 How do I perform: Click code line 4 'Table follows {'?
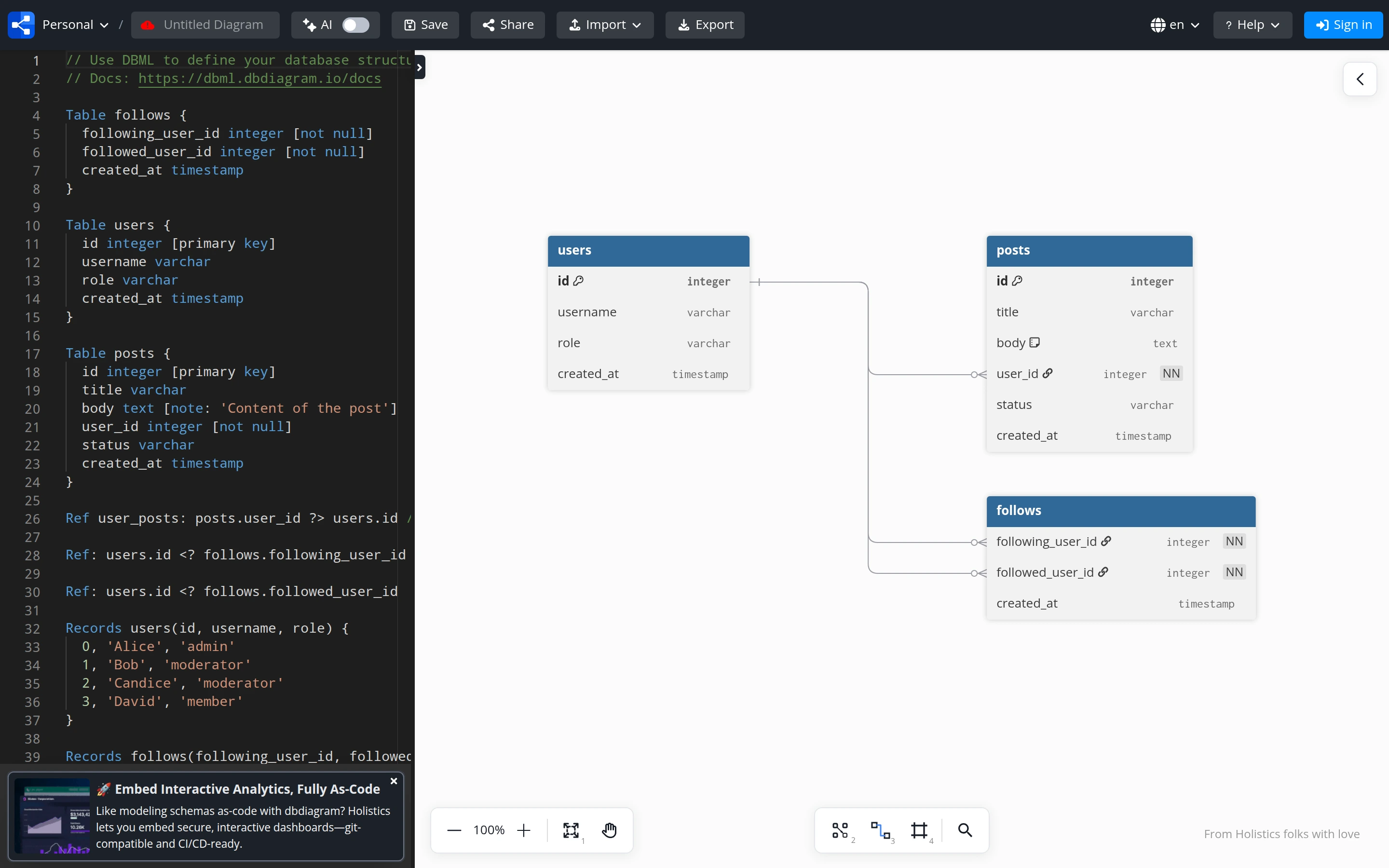tap(126, 115)
